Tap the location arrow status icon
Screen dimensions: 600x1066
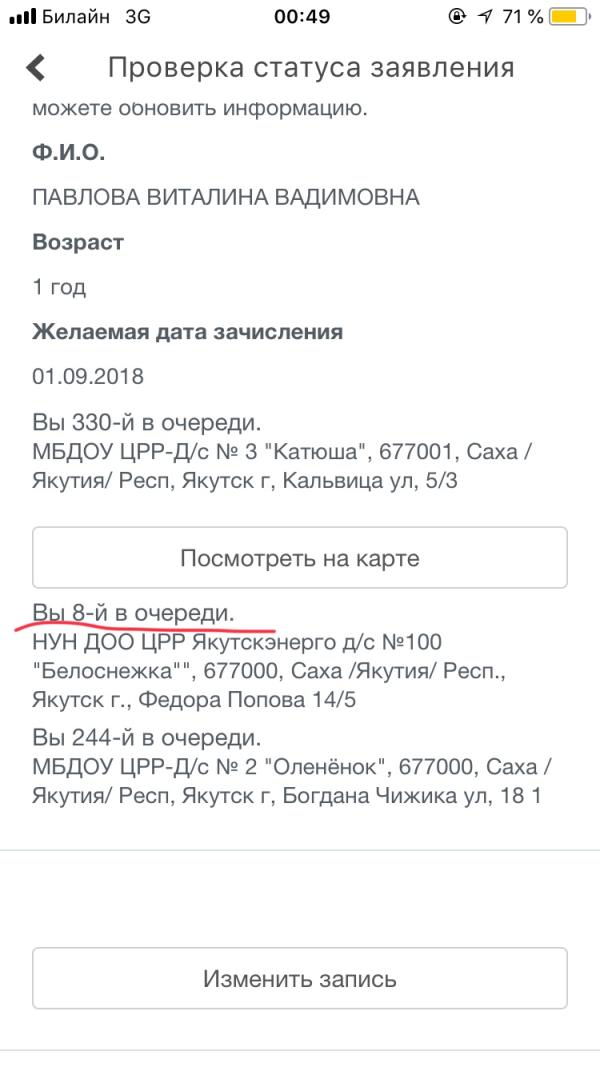pos(486,17)
